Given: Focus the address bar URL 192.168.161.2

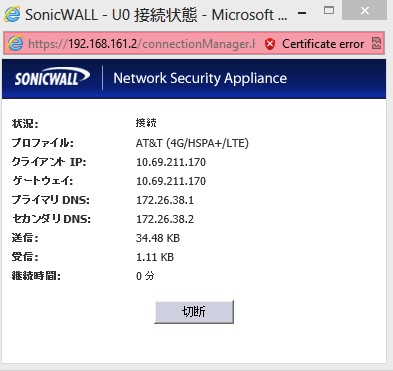Looking at the screenshot, I should [141, 44].
